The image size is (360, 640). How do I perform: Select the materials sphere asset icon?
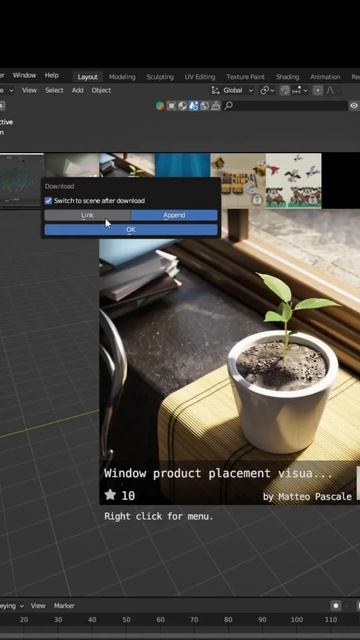[x=182, y=106]
